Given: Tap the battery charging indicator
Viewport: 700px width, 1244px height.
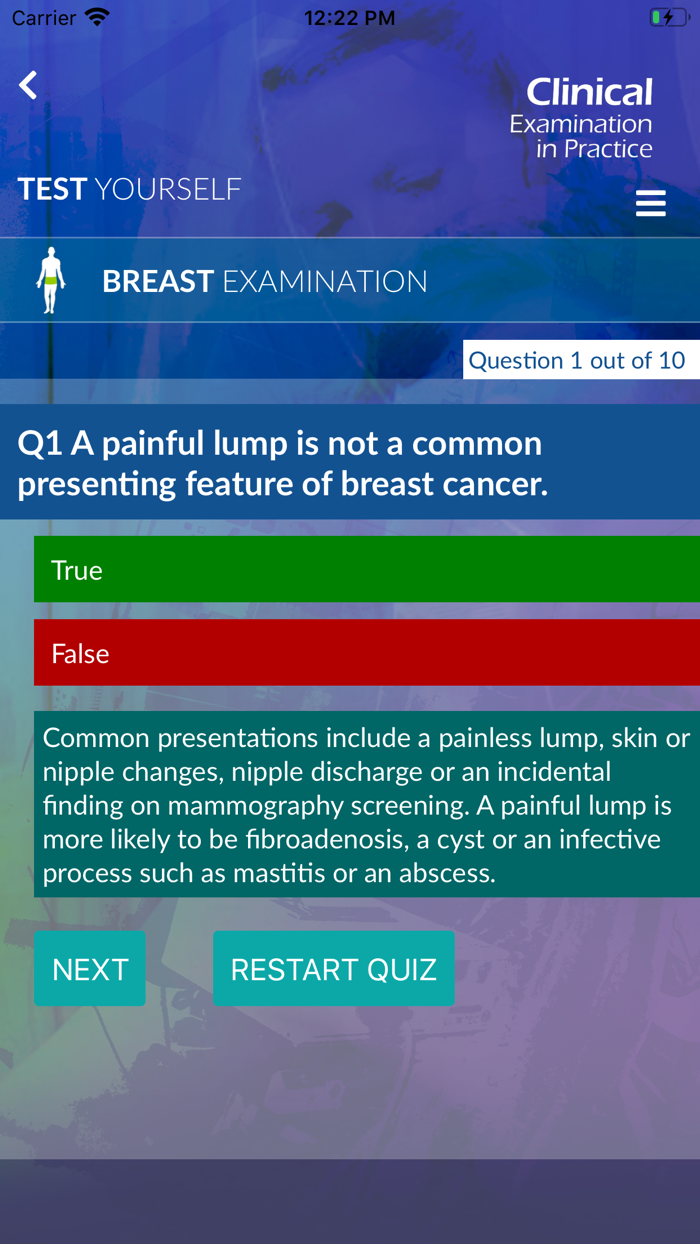Looking at the screenshot, I should [668, 16].
